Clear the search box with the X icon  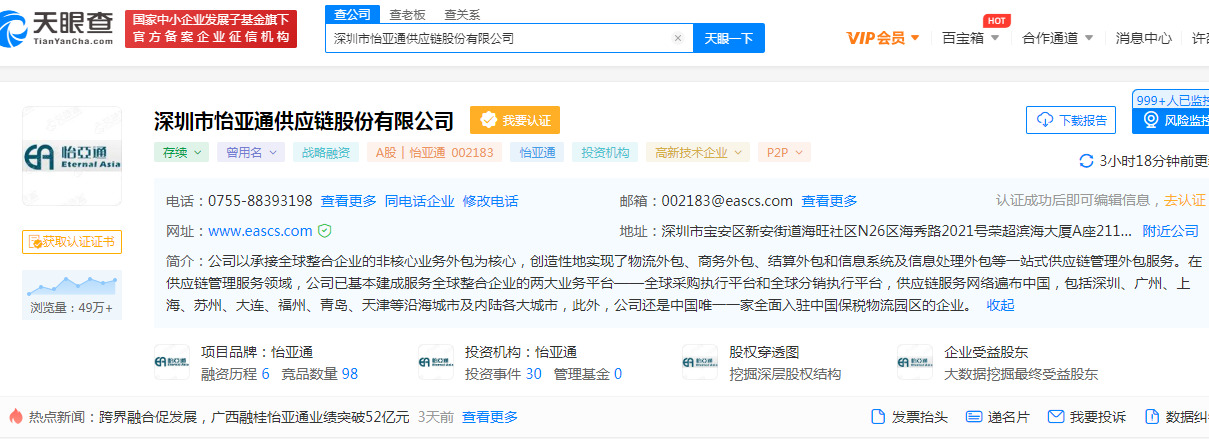click(x=677, y=39)
